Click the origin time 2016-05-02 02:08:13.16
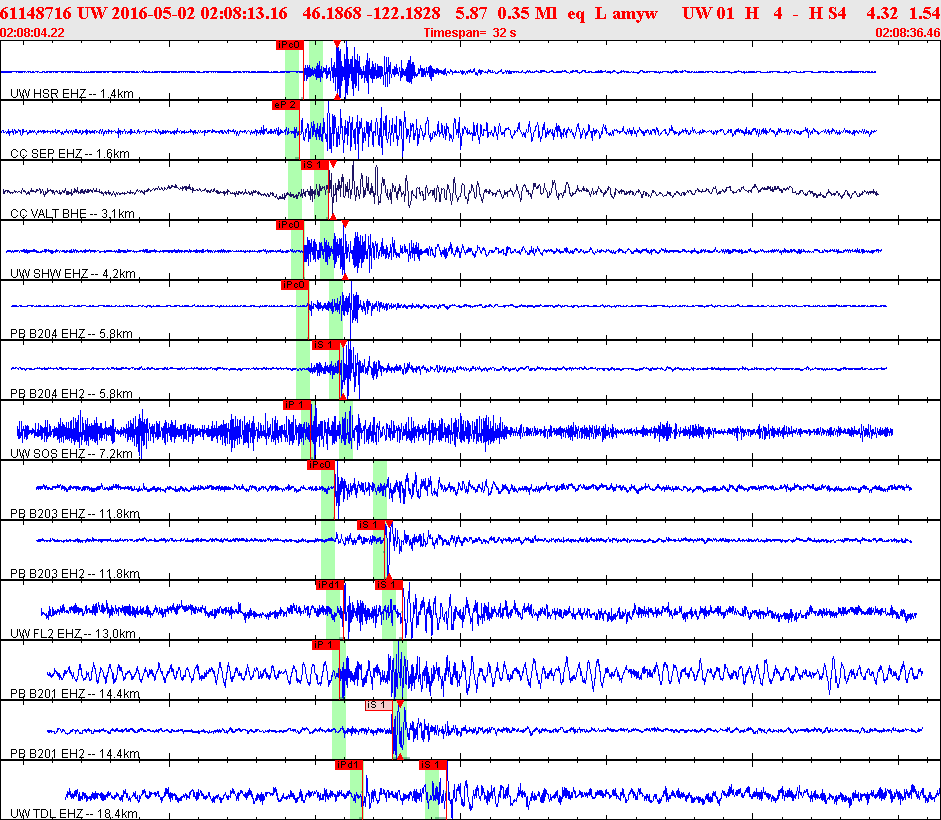Image resolution: width=941 pixels, height=820 pixels. [197, 13]
